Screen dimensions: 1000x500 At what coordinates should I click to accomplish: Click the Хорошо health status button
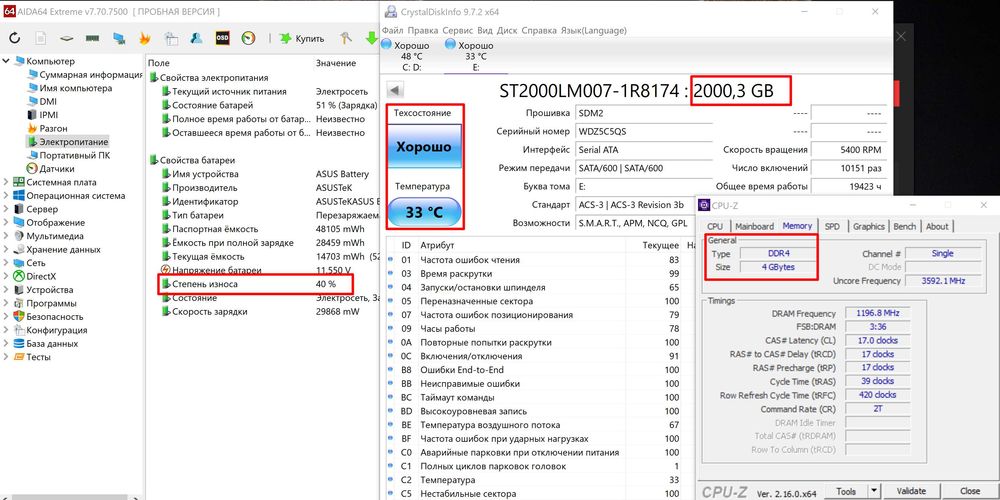coord(424,146)
